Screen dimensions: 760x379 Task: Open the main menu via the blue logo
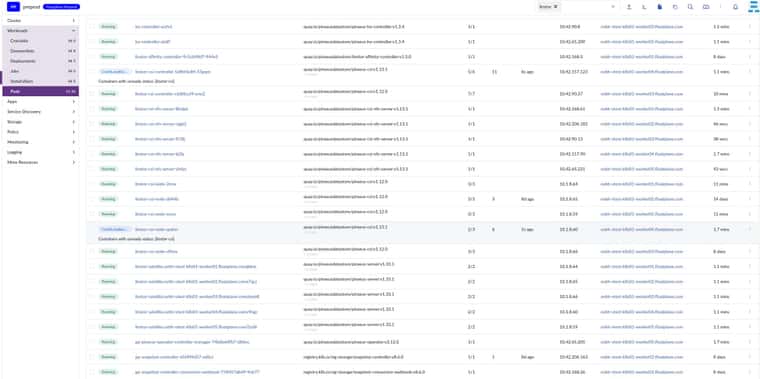tap(13, 7)
